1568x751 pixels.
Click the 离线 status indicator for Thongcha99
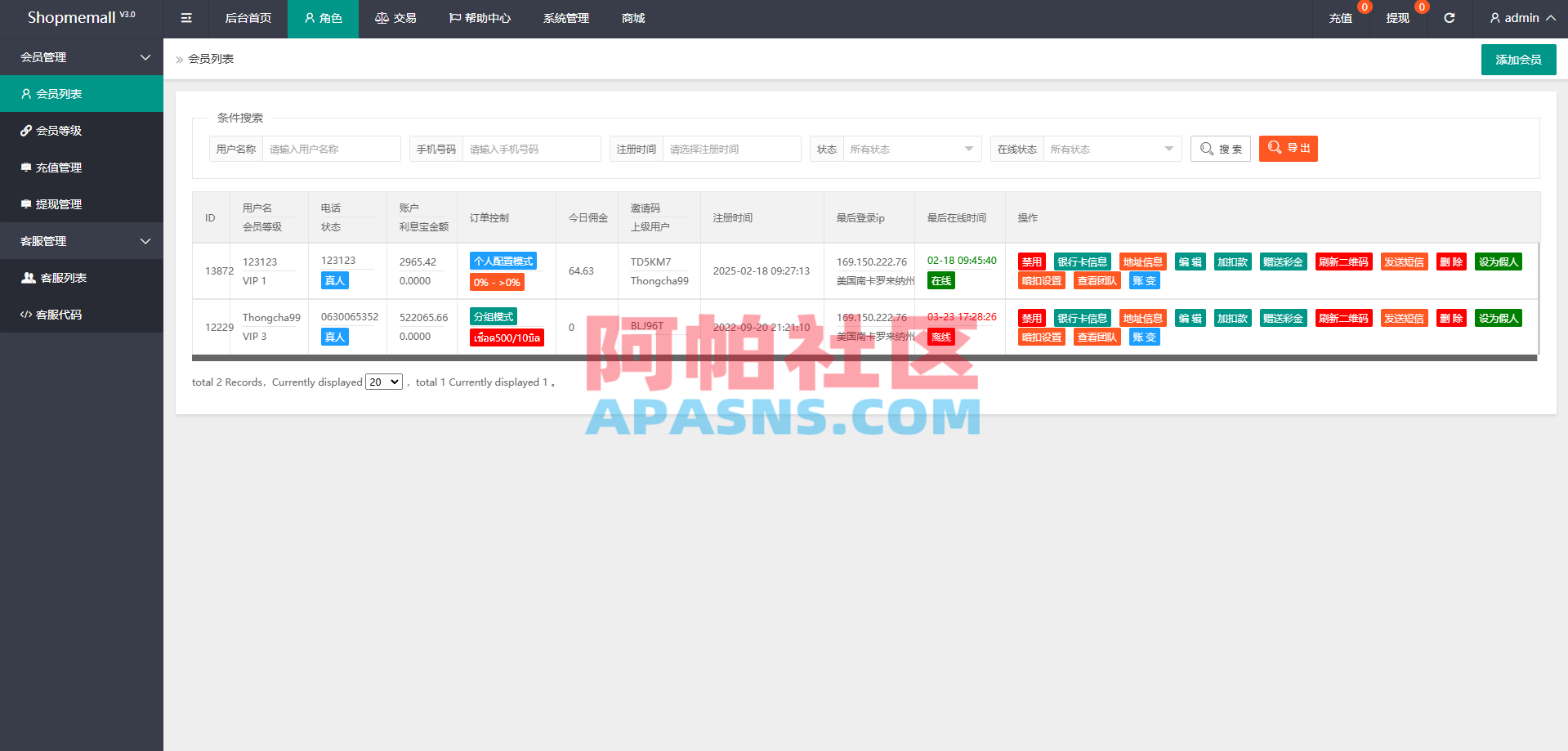[940, 336]
